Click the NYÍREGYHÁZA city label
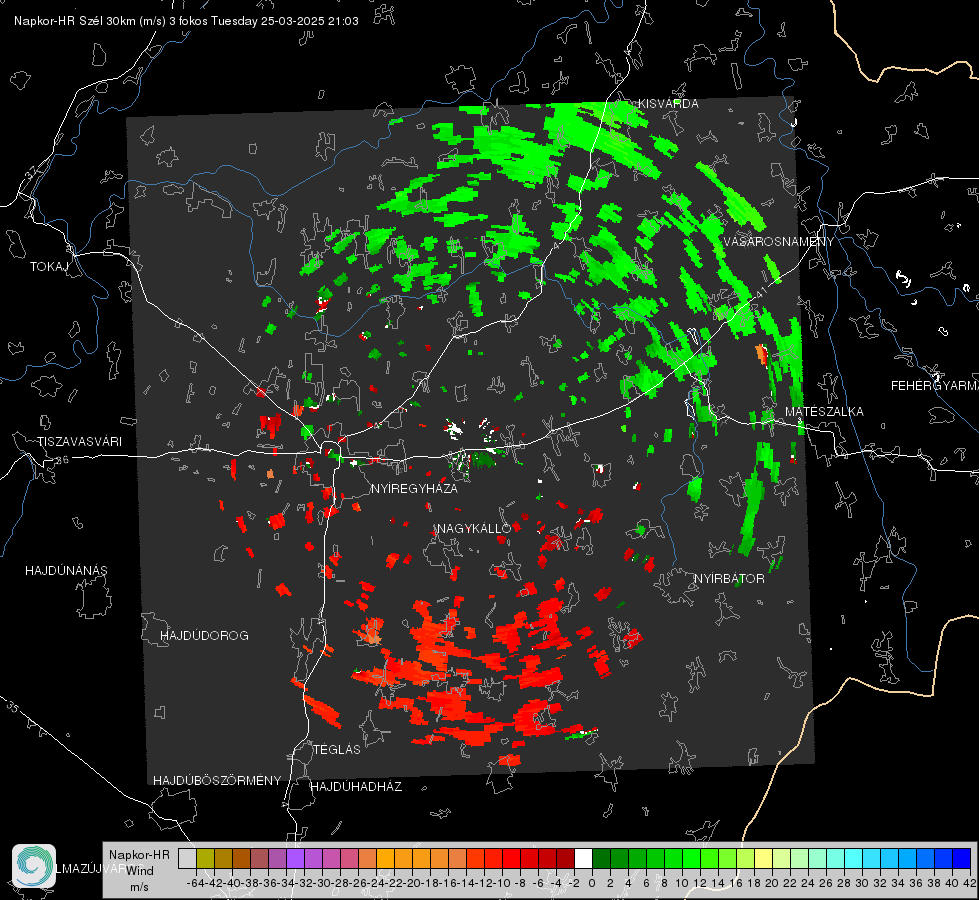The height and width of the screenshot is (900, 979). pyautogui.click(x=414, y=488)
